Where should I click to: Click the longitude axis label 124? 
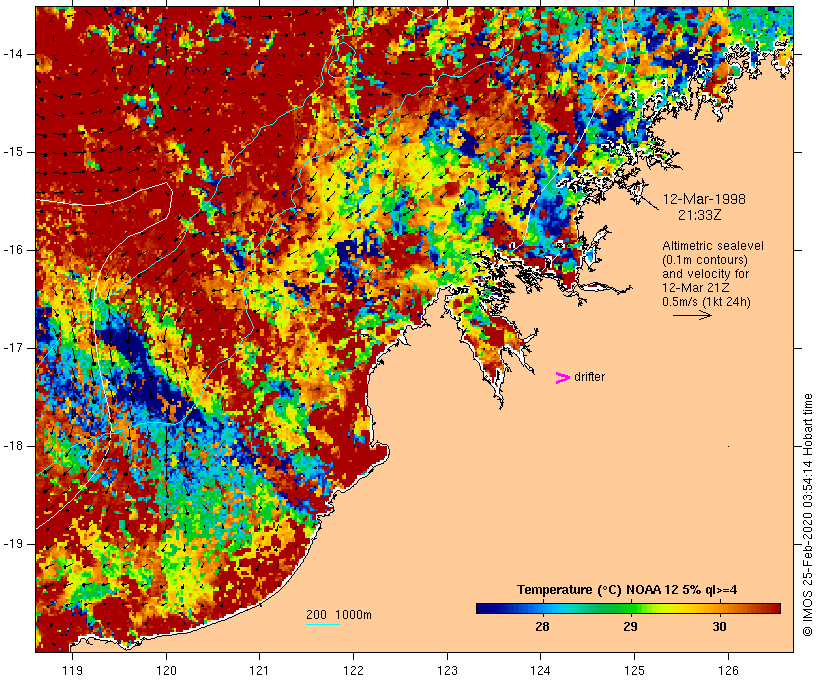[x=541, y=670]
